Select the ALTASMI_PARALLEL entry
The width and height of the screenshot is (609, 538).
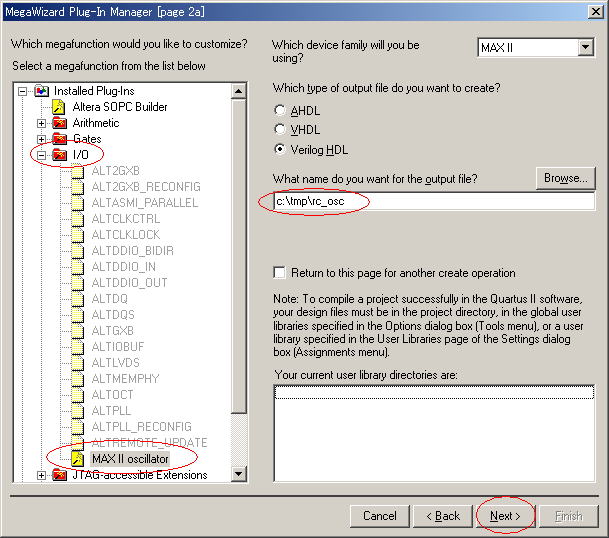pyautogui.click(x=145, y=203)
